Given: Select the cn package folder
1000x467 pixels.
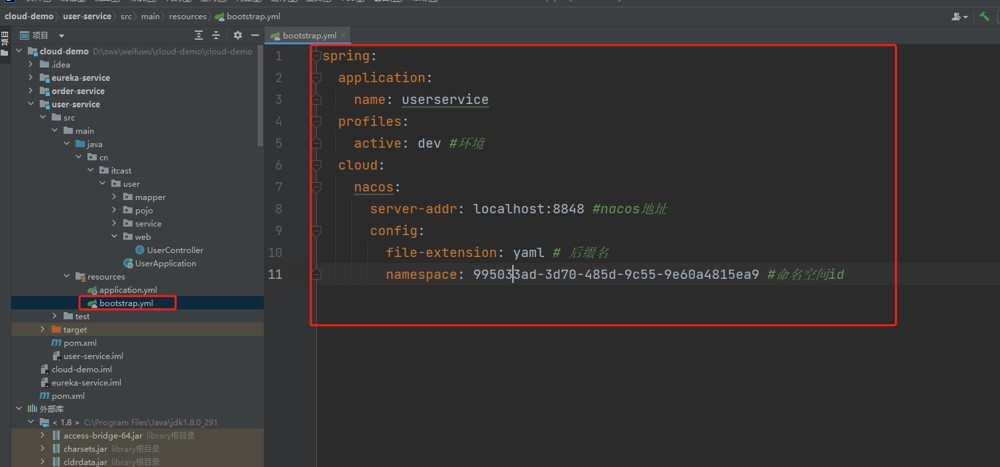Looking at the screenshot, I should point(98,158).
